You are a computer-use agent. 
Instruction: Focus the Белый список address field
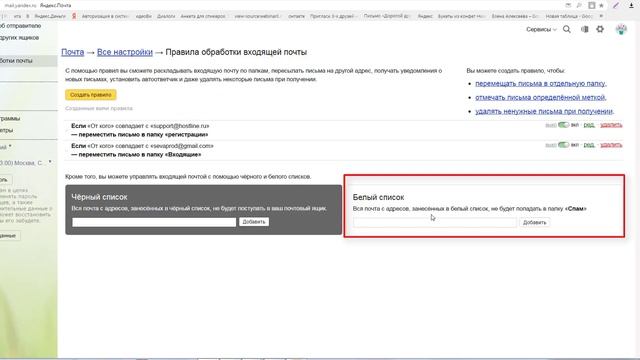[435, 222]
